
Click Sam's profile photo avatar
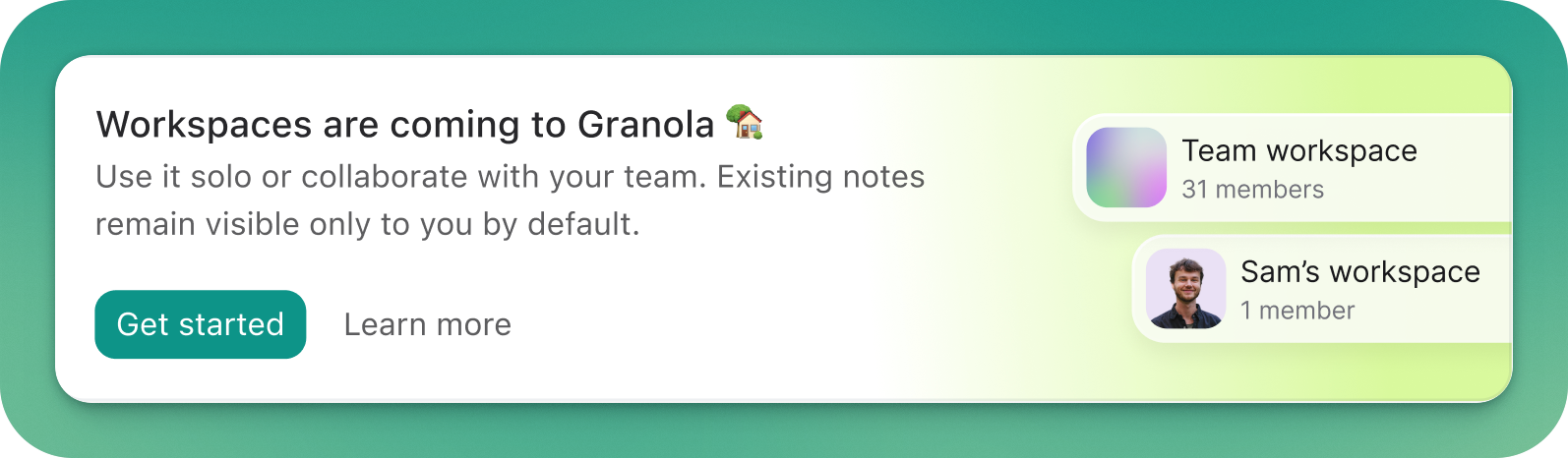click(1186, 288)
